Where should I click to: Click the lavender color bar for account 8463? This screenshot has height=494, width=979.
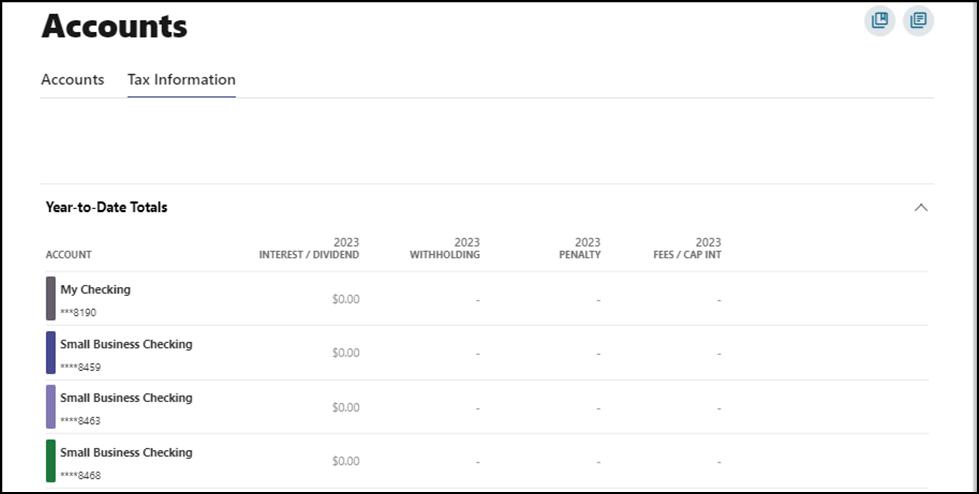coord(51,407)
